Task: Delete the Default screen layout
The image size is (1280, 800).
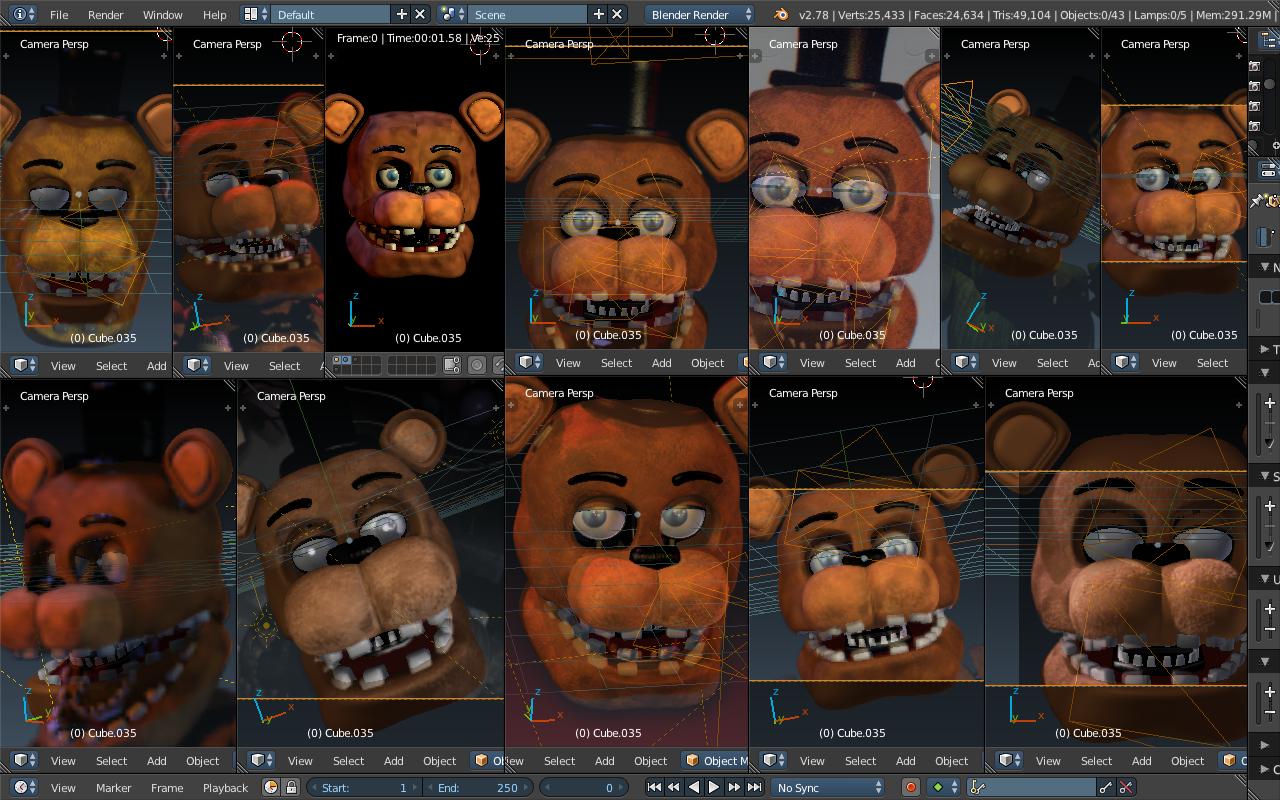Action: [420, 14]
